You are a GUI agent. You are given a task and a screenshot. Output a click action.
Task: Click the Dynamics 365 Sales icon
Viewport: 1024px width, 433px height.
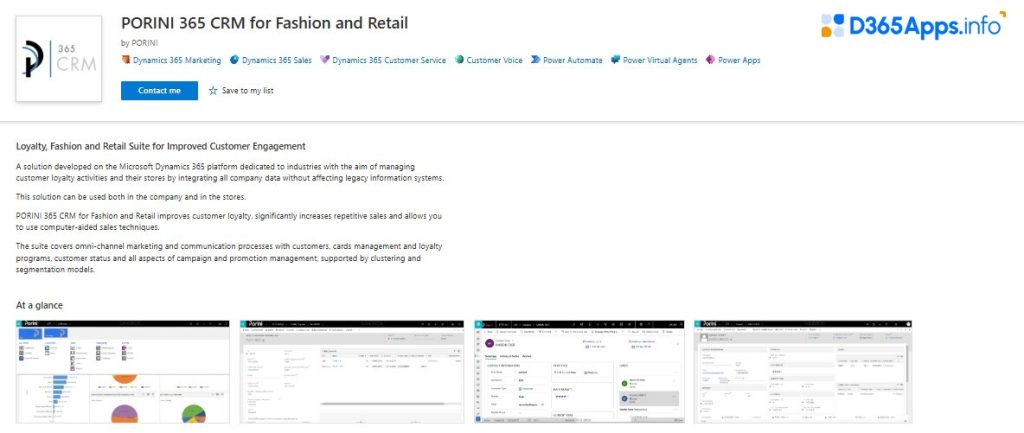(x=234, y=60)
